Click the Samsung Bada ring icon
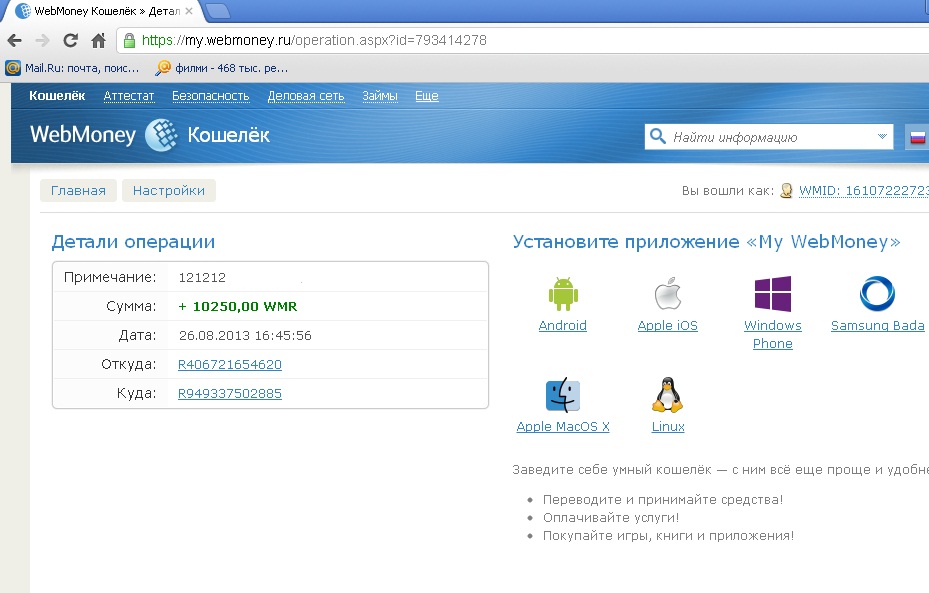This screenshot has width=929, height=593. [x=877, y=293]
